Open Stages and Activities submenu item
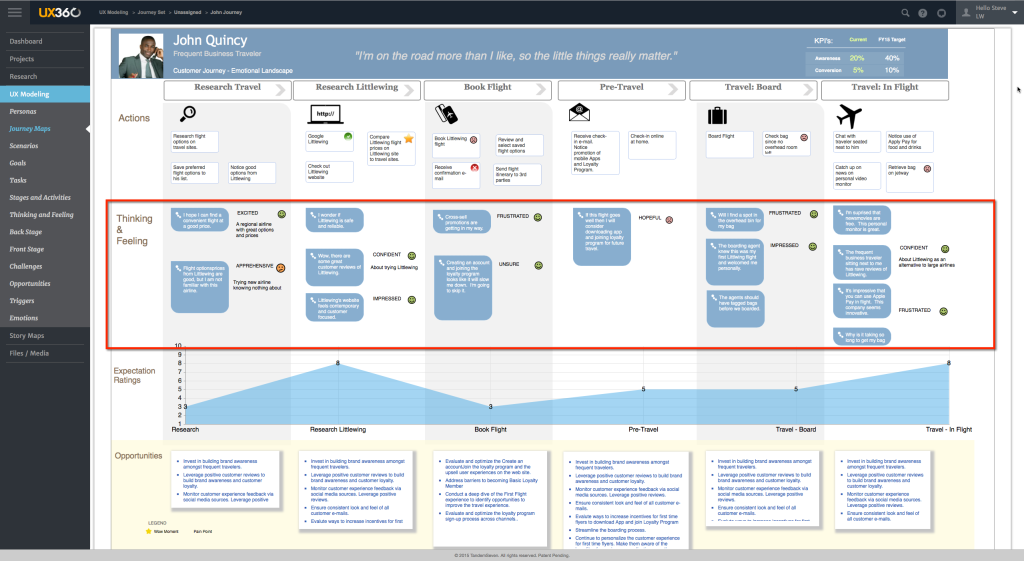This screenshot has height=561, width=1024. [40, 197]
